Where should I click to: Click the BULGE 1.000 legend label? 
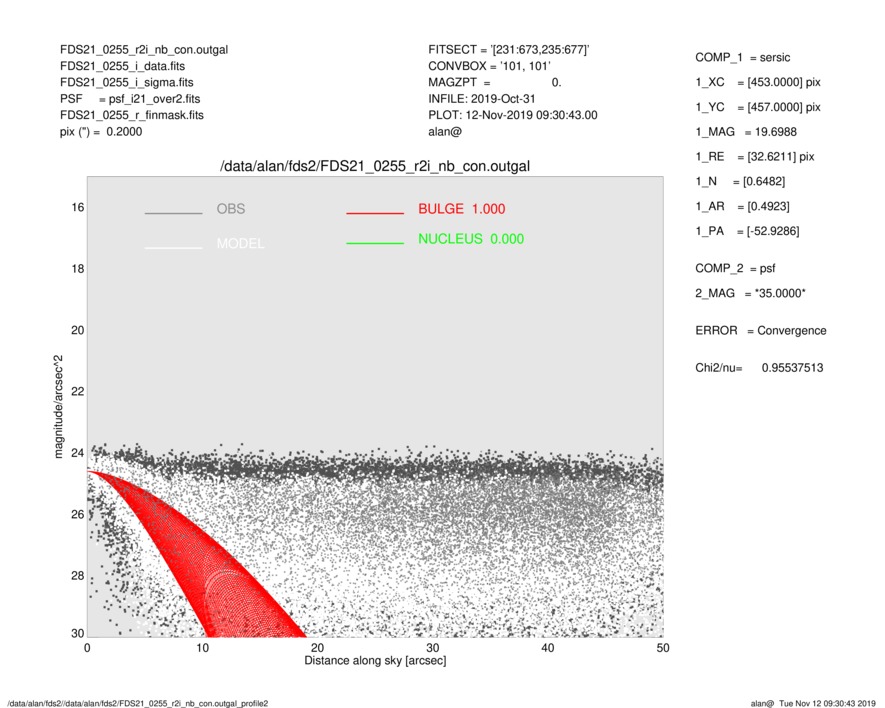coord(461,209)
